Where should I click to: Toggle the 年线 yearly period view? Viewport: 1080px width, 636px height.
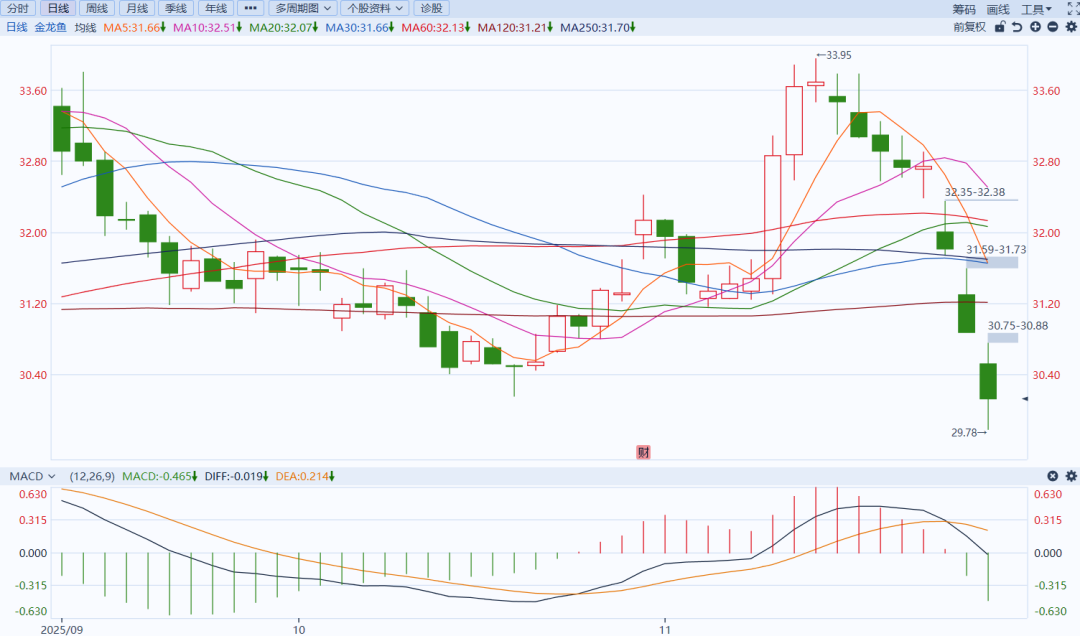(x=215, y=8)
